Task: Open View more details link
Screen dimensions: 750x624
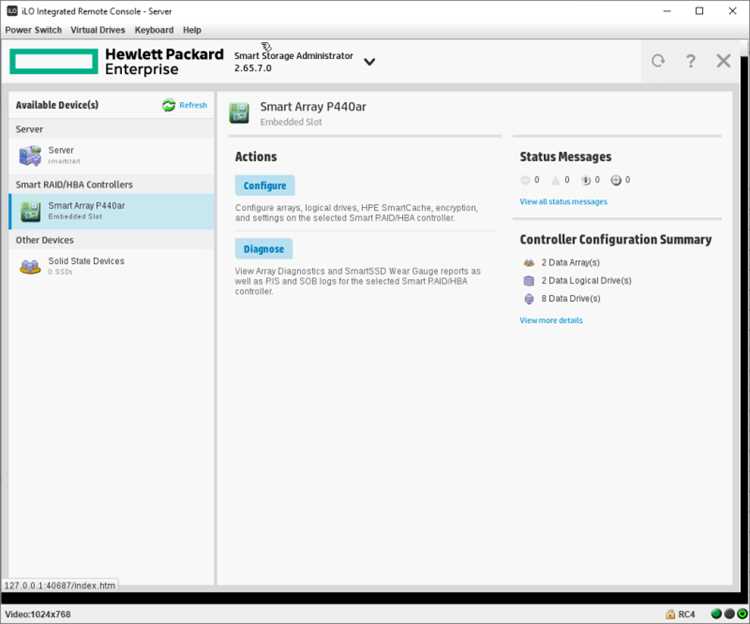Action: coord(551,320)
